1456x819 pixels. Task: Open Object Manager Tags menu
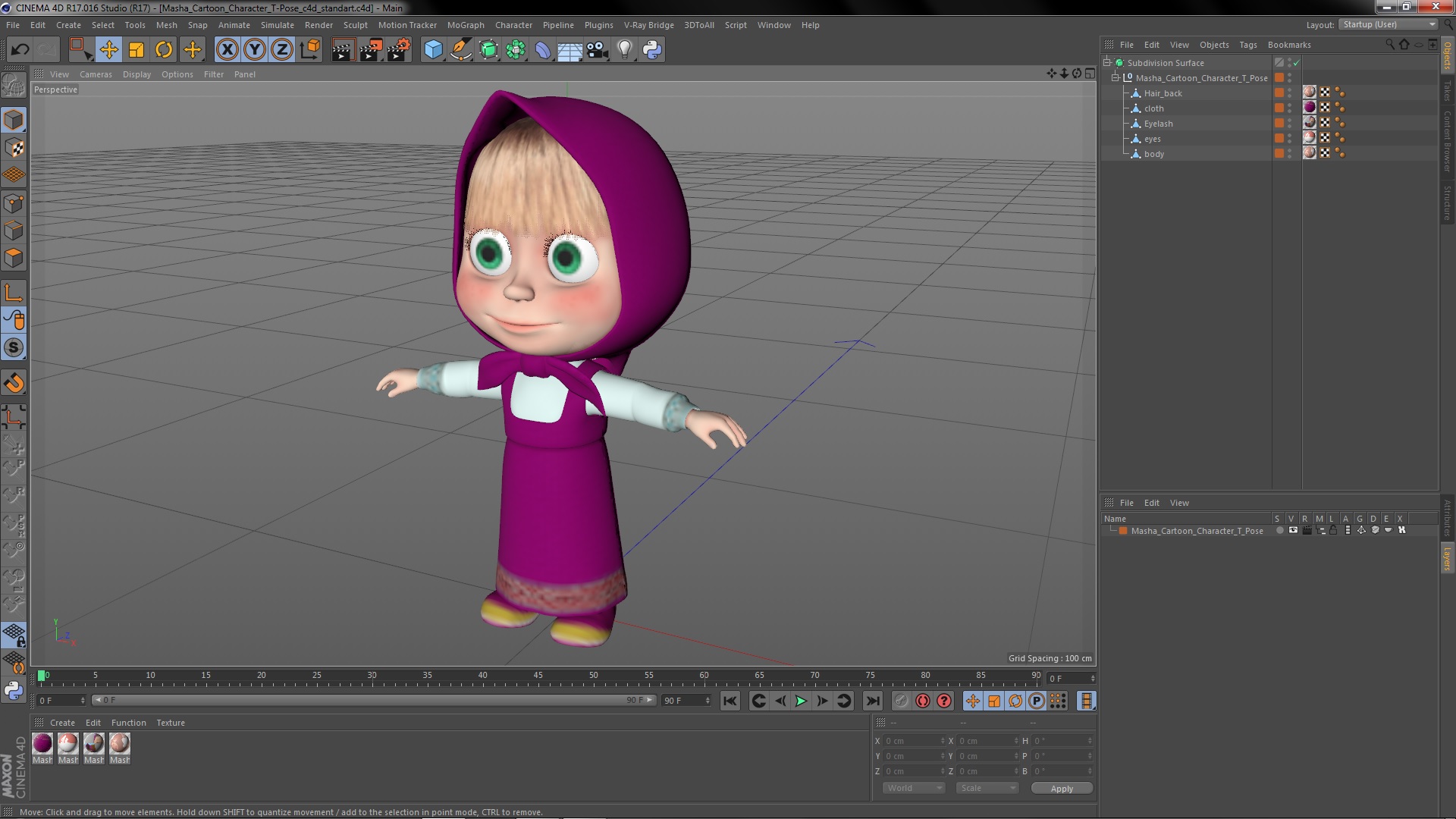point(1247,45)
